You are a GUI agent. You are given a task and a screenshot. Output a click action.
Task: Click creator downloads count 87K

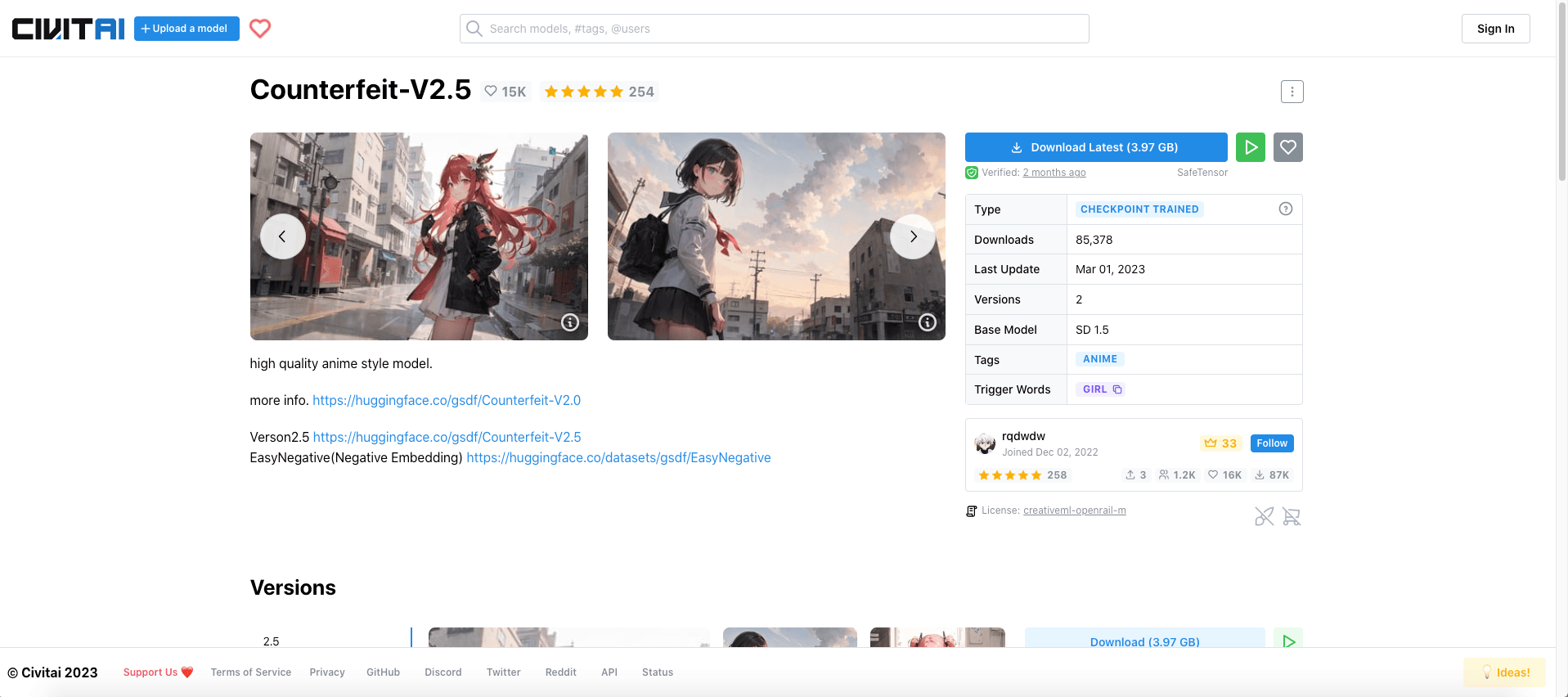pos(1272,475)
